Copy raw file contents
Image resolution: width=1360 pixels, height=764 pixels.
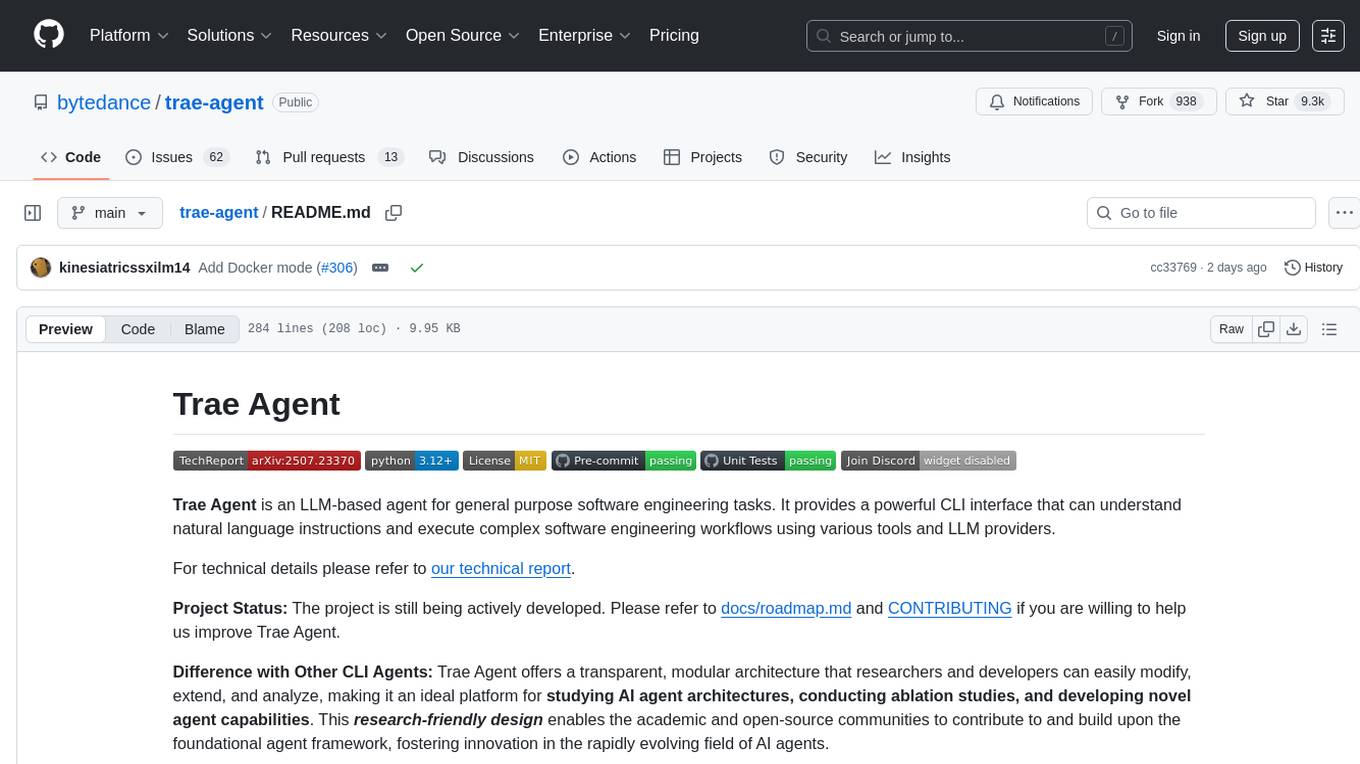(1266, 329)
